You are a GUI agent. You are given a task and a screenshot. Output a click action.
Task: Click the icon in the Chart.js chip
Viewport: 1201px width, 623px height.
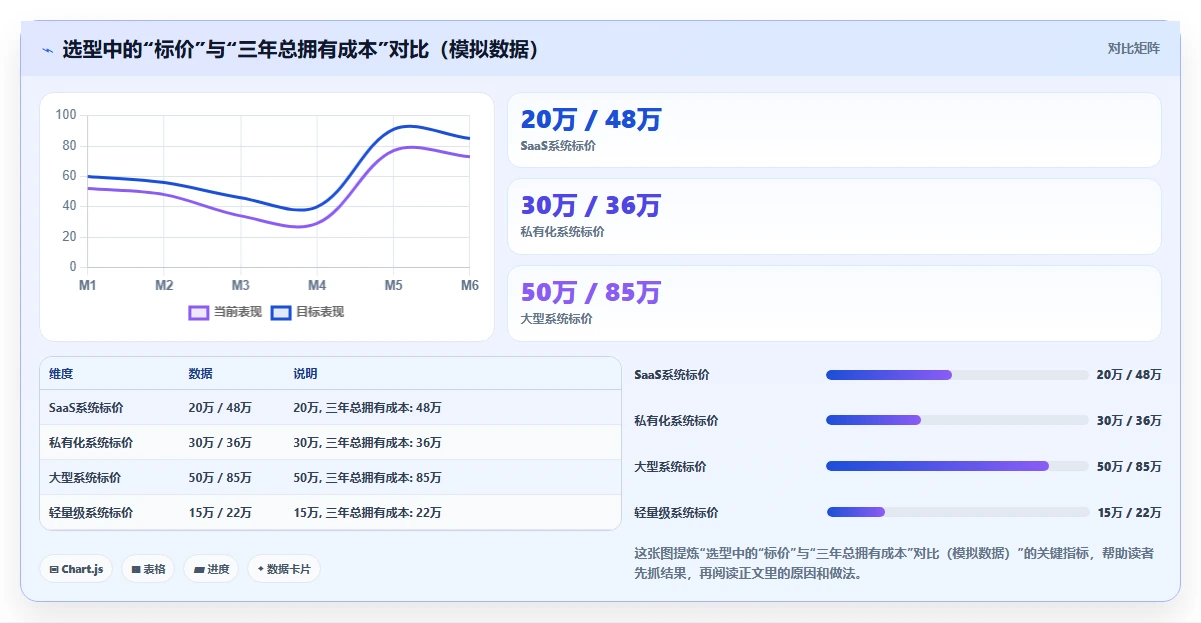(x=54, y=569)
